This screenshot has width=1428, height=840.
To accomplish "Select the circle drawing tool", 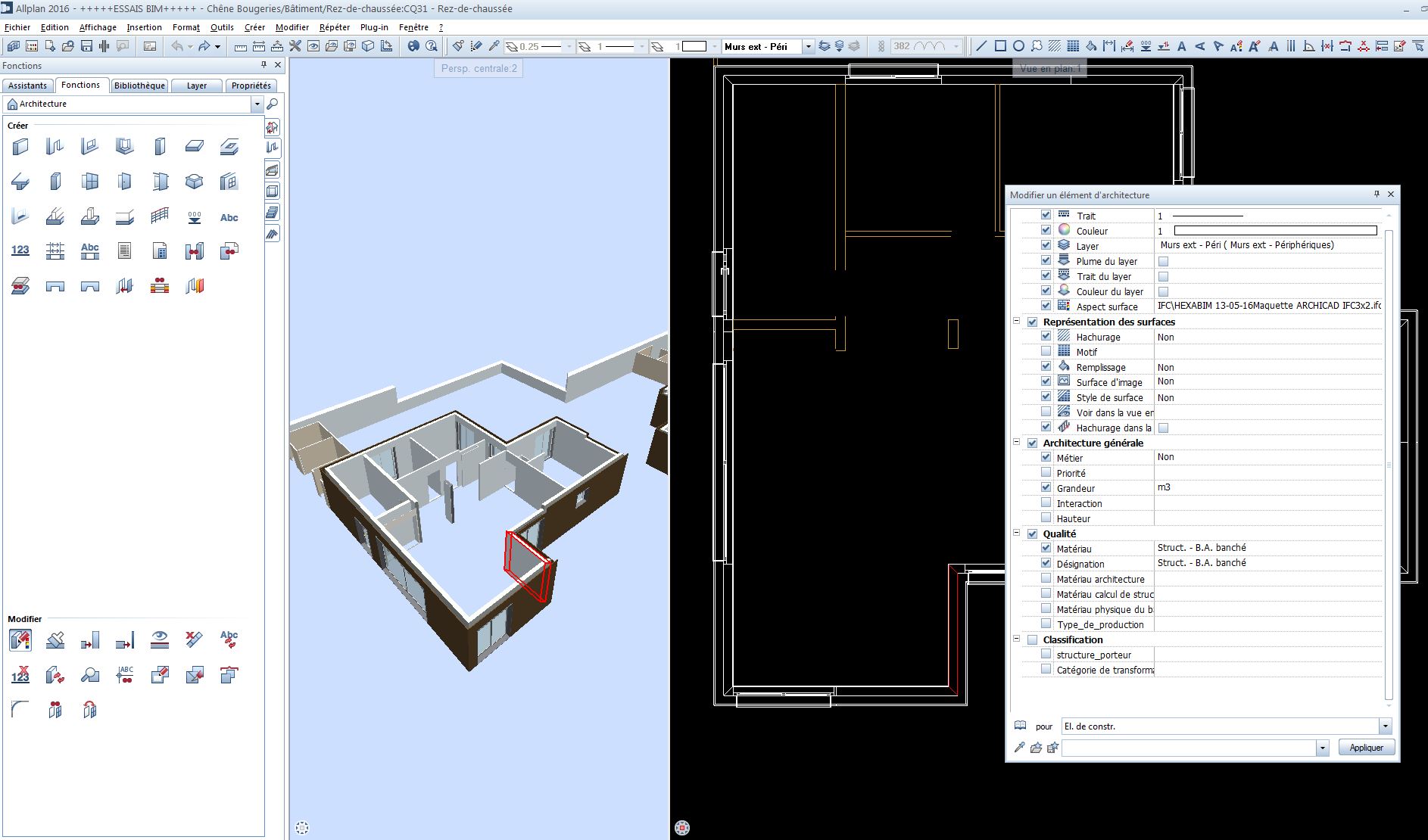I will tap(1018, 46).
